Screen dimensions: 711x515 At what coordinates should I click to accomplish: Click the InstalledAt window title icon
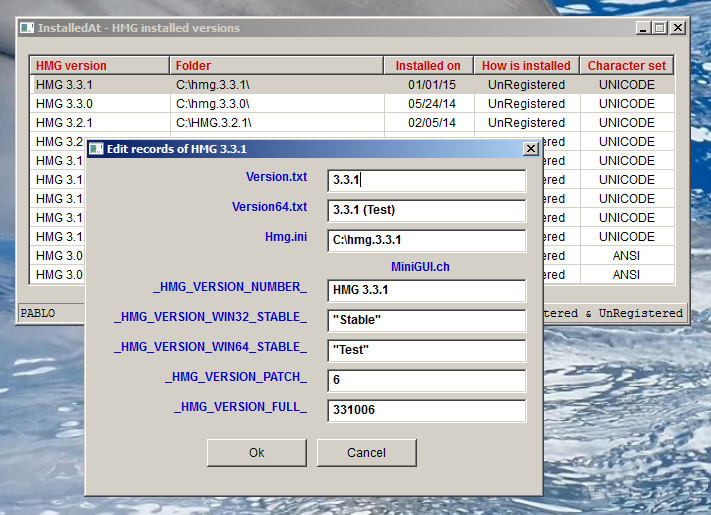tap(27, 28)
